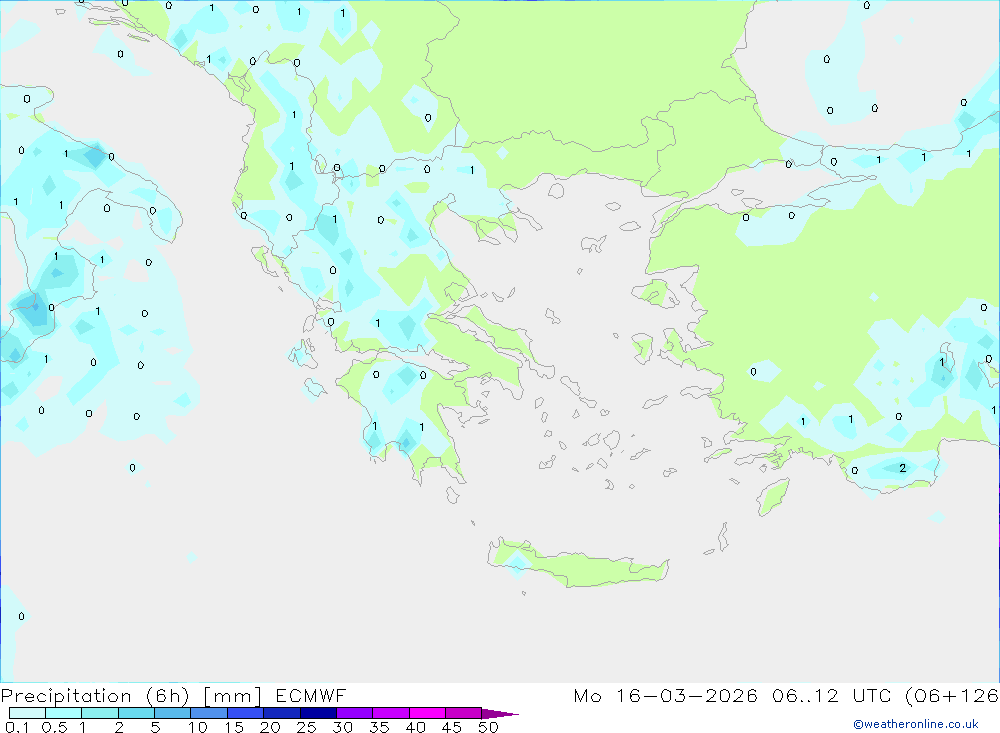Select the 30–35 mm purple legend swatch
This screenshot has width=1000, height=733.
(x=355, y=713)
